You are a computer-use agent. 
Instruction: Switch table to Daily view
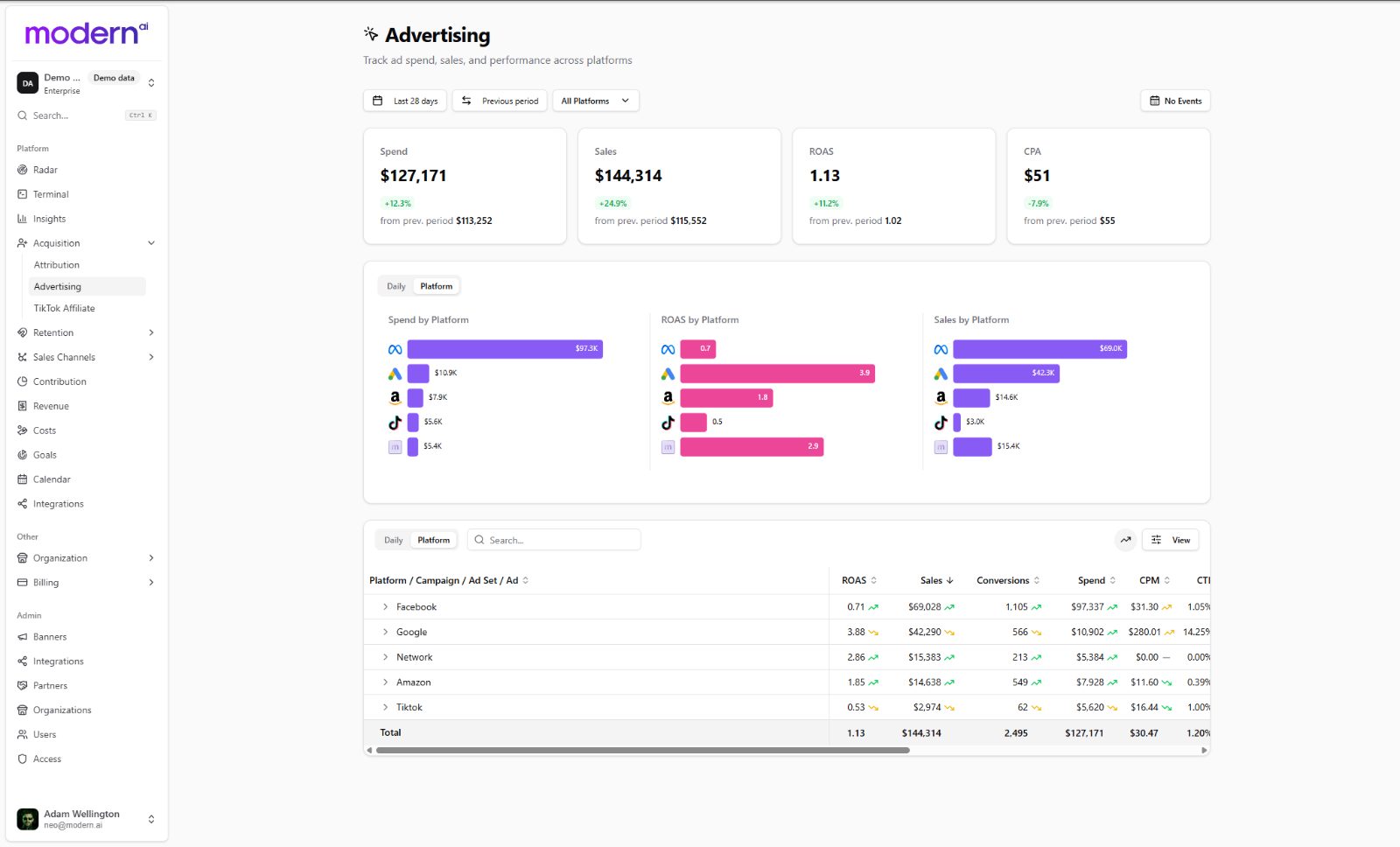pyautogui.click(x=394, y=540)
